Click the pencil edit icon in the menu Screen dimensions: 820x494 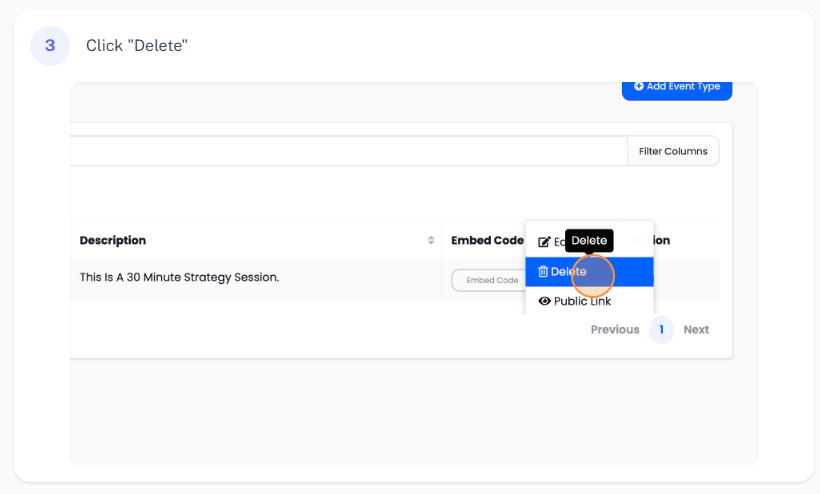544,242
